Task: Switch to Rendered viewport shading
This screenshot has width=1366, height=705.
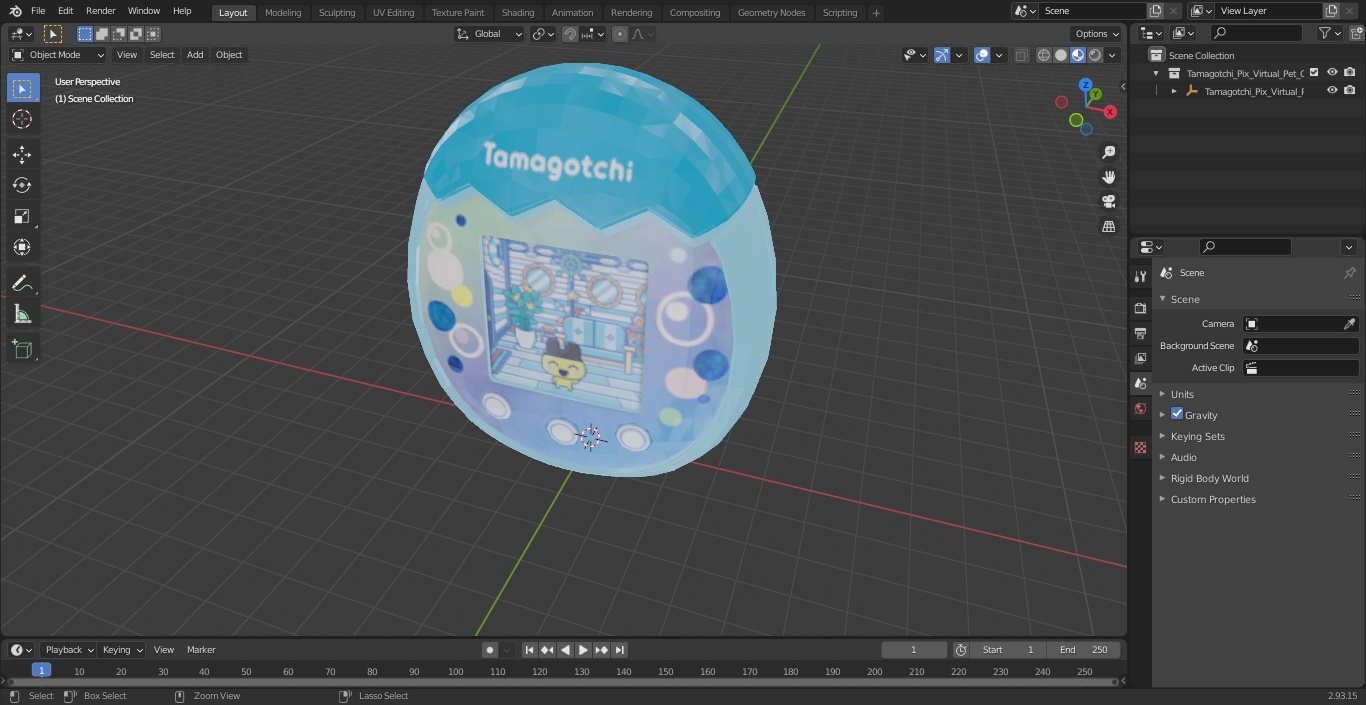Action: [1095, 55]
